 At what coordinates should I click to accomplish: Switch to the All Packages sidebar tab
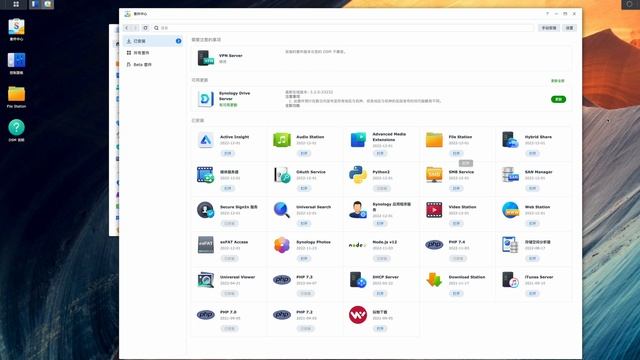pyautogui.click(x=153, y=53)
